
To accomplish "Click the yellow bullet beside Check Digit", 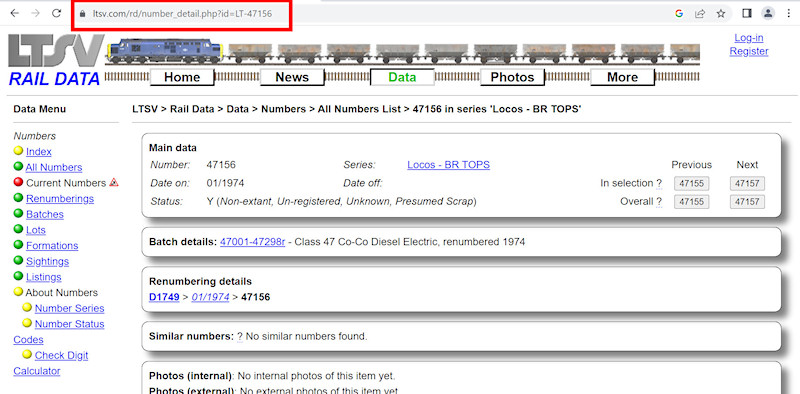I will click(x=27, y=354).
